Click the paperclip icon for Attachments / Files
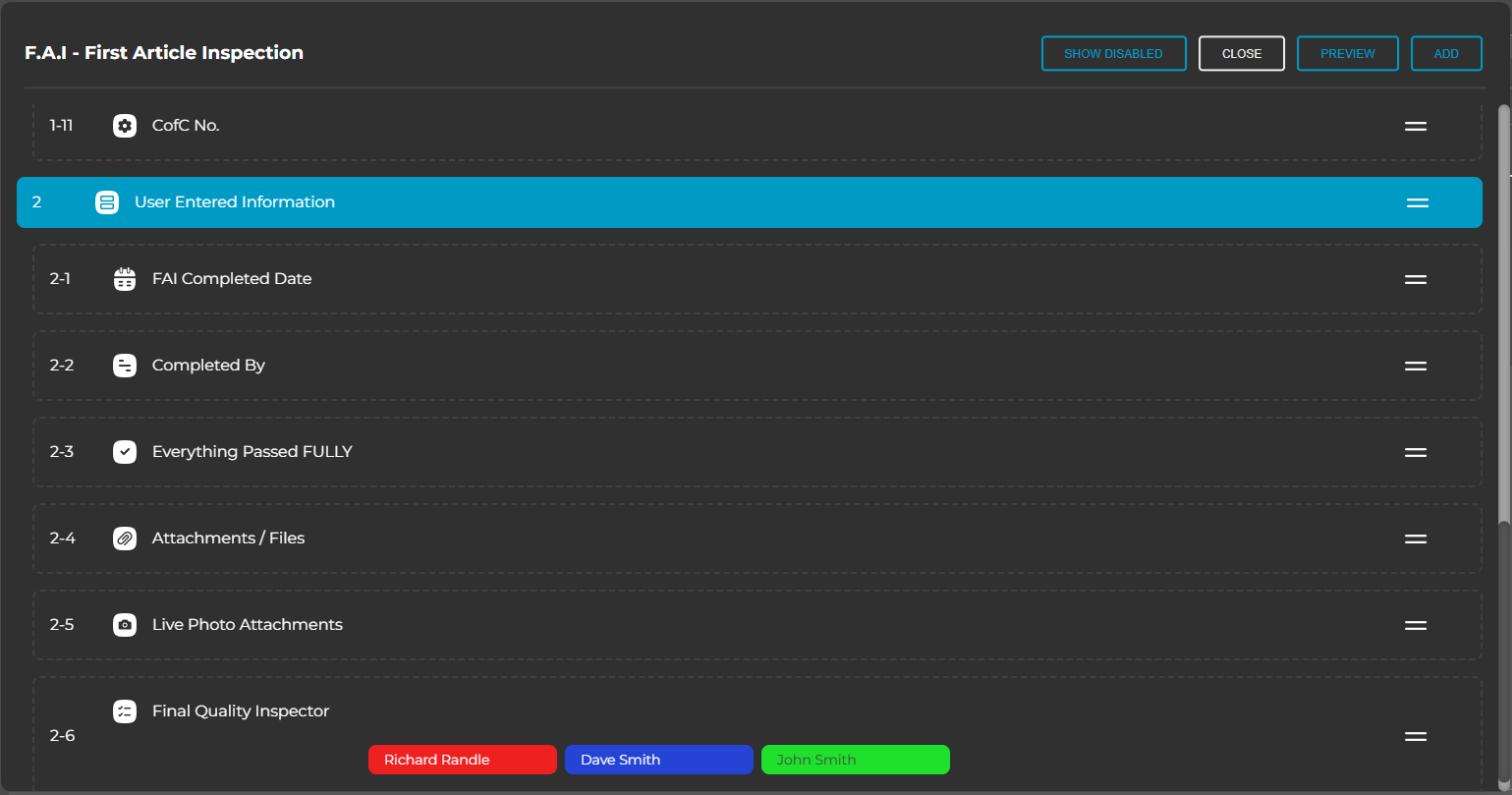Image resolution: width=1512 pixels, height=795 pixels. (125, 539)
